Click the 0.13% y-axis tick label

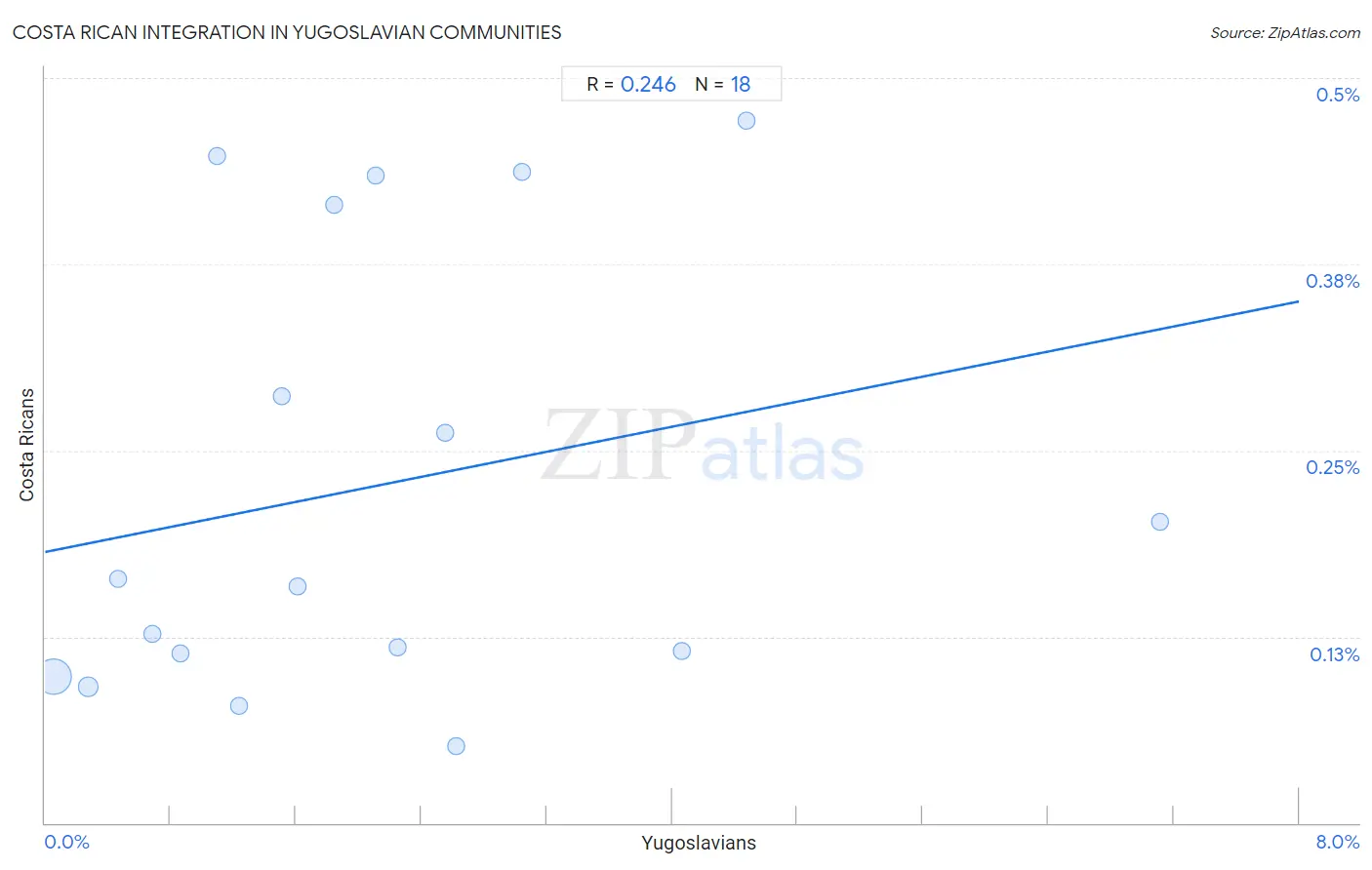coord(1334,654)
